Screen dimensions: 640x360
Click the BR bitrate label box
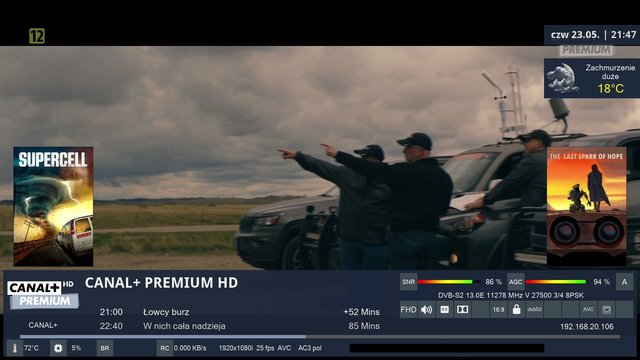click(x=105, y=348)
